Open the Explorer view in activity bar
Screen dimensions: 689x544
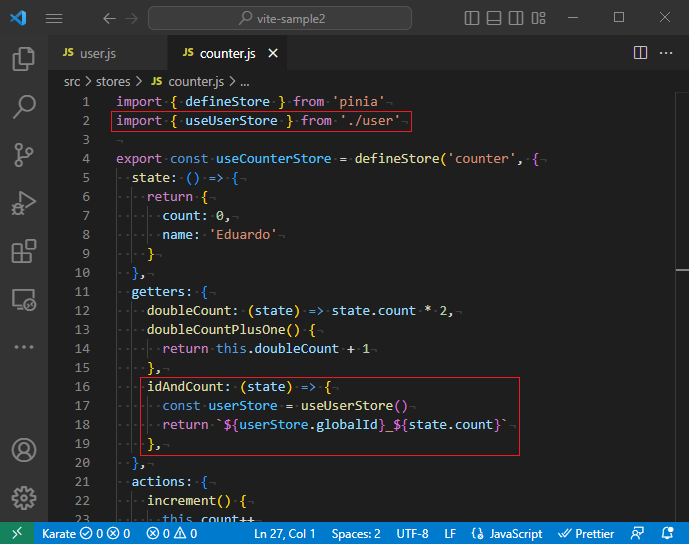(x=24, y=58)
